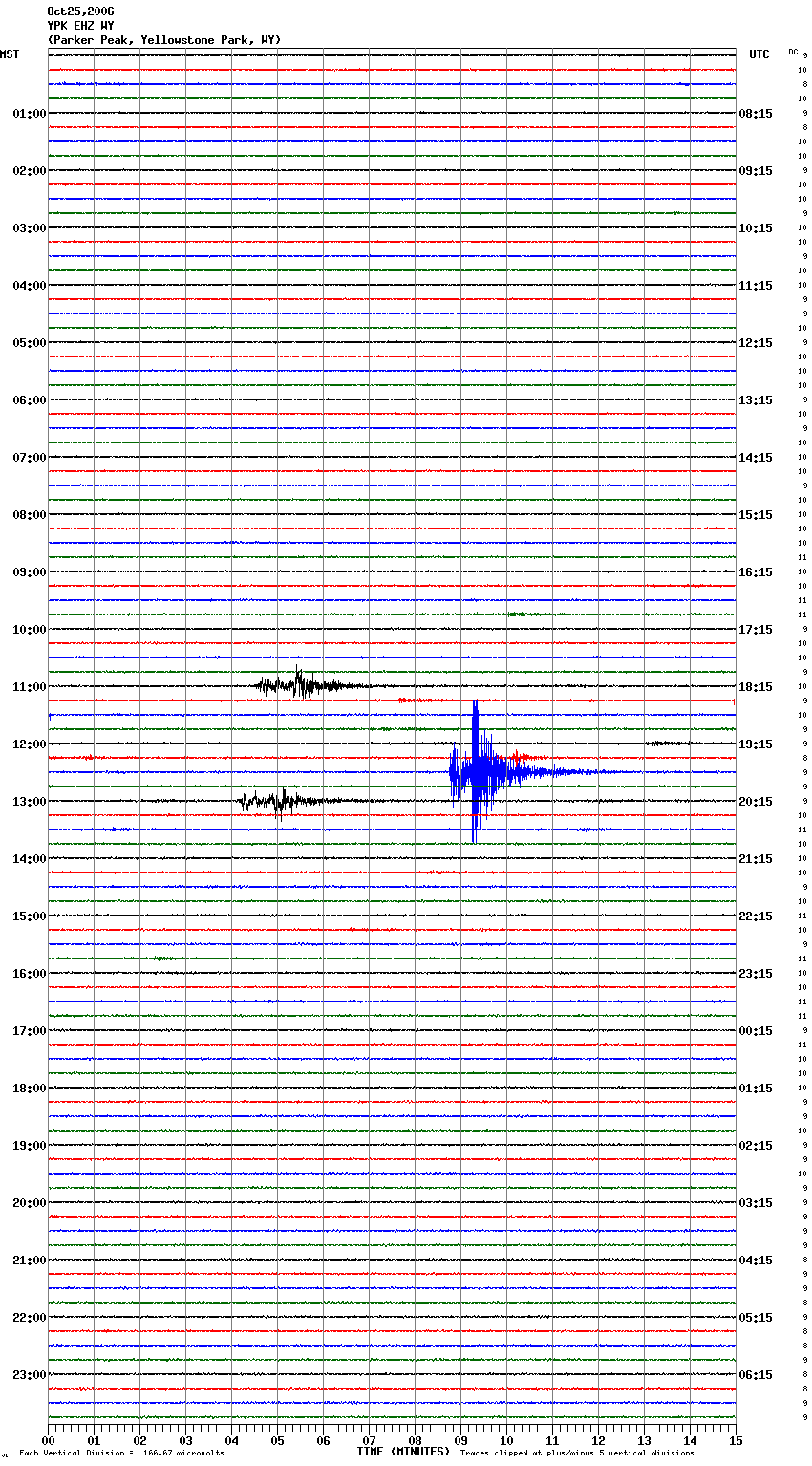This screenshot has width=812, height=1466.
Task: Select the 16:00 MST time label
Action: click(30, 974)
